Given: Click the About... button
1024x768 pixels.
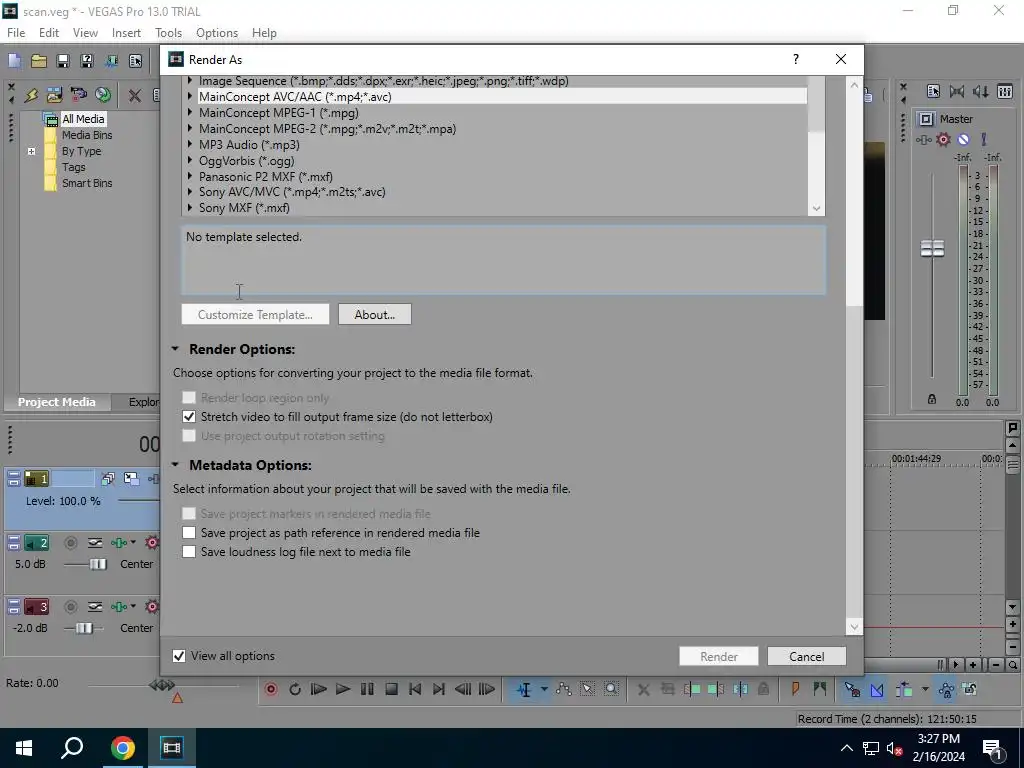Looking at the screenshot, I should 375,314.
